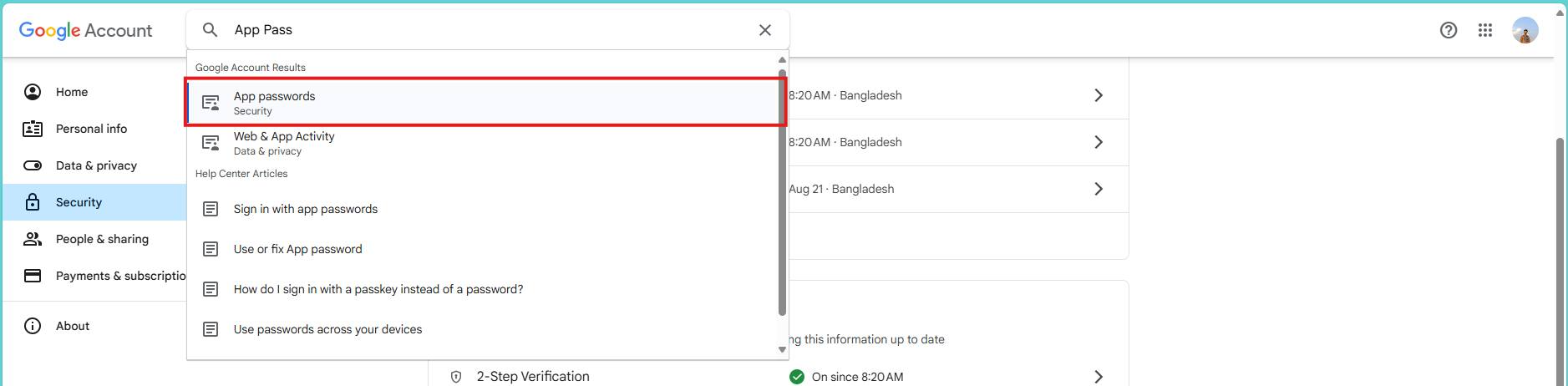Click results list scroll-up arrow

(x=783, y=60)
